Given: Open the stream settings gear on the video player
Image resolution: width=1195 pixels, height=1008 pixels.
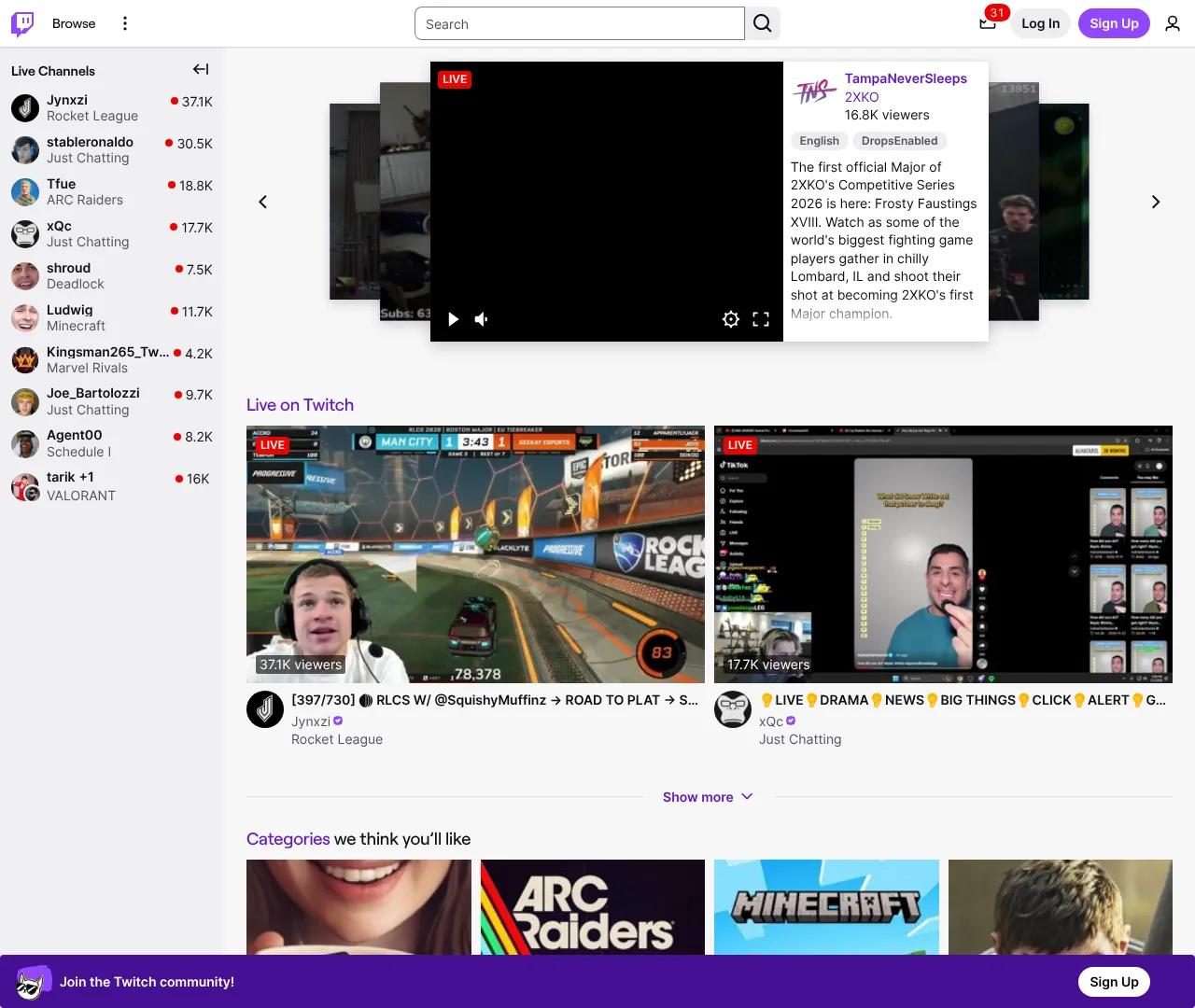Looking at the screenshot, I should [731, 318].
